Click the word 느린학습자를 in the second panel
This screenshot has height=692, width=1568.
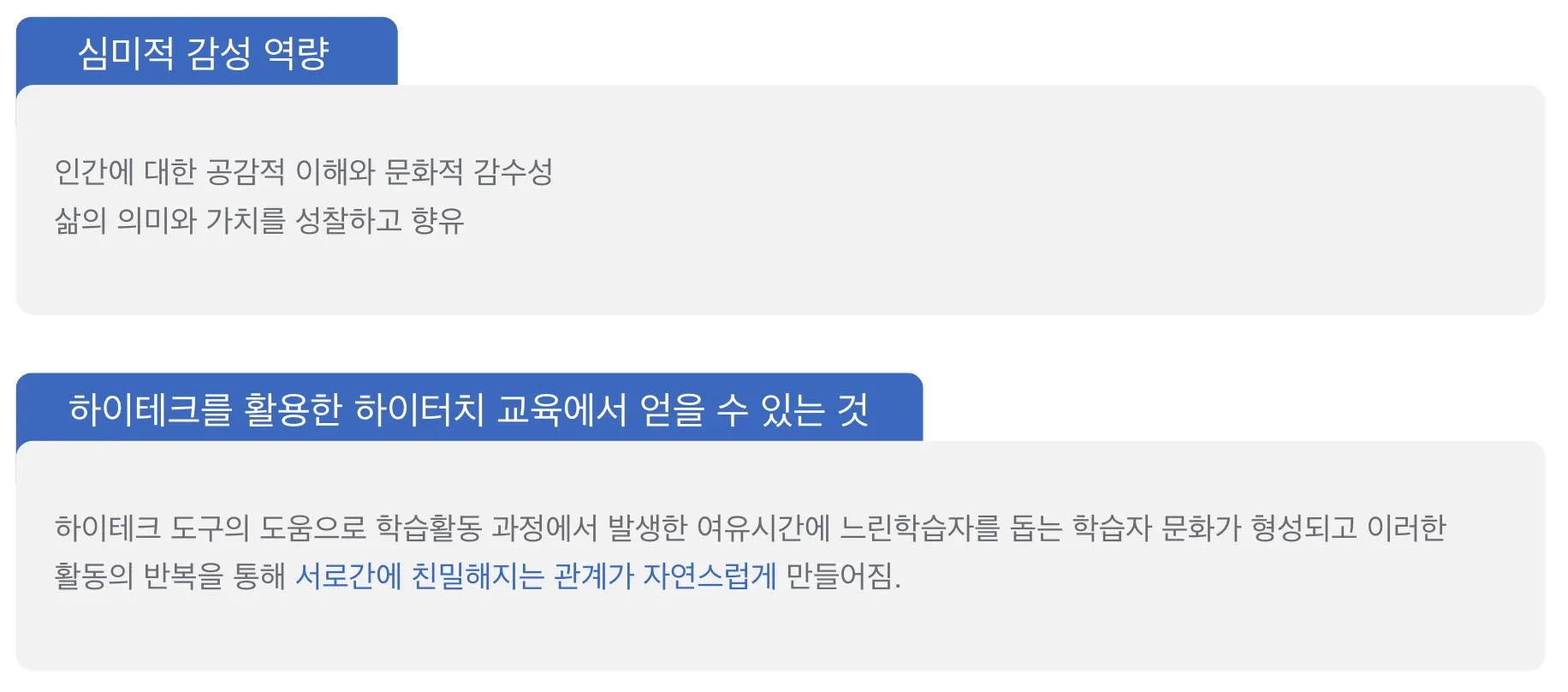(919, 528)
